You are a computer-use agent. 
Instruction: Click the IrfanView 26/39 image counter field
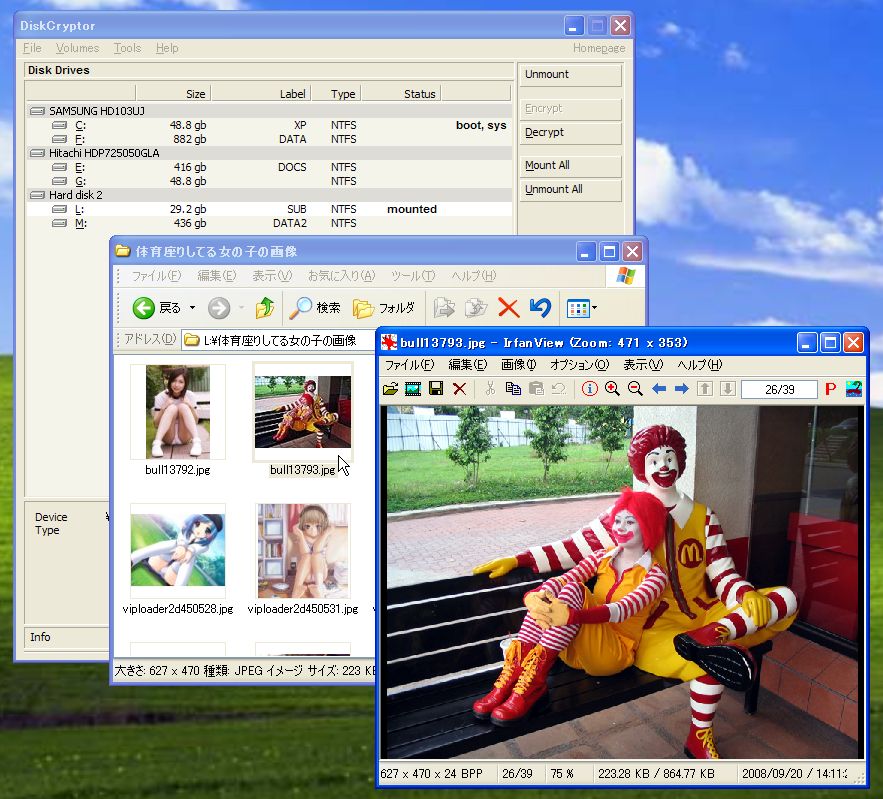(779, 389)
